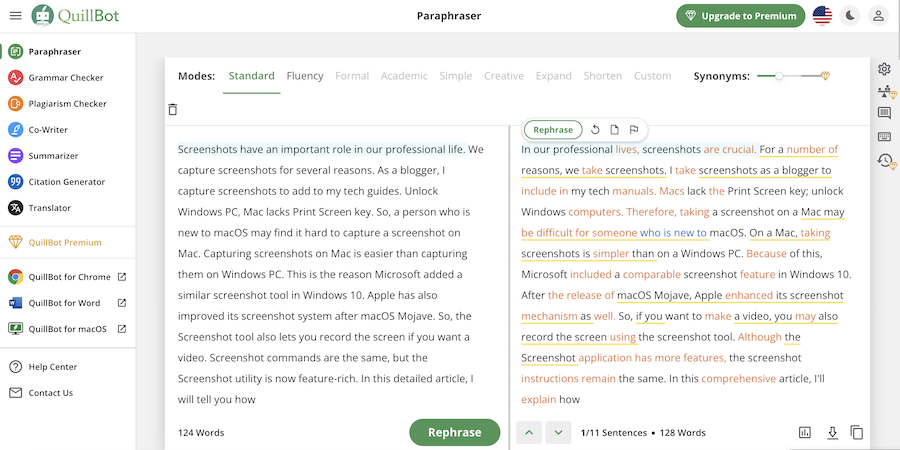Open QuillBot for macOS link

pyautogui.click(x=68, y=329)
